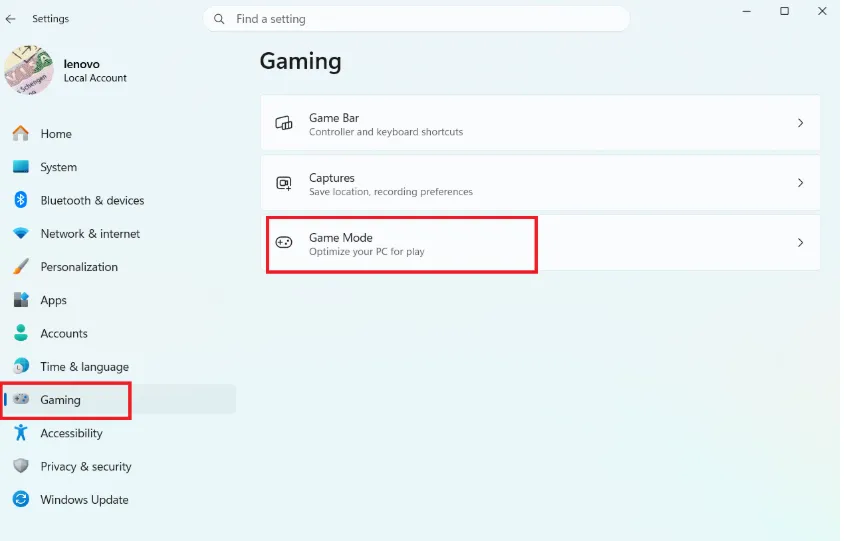The image size is (844, 541).
Task: Click the Game Mode controller icon
Action: [x=284, y=242]
